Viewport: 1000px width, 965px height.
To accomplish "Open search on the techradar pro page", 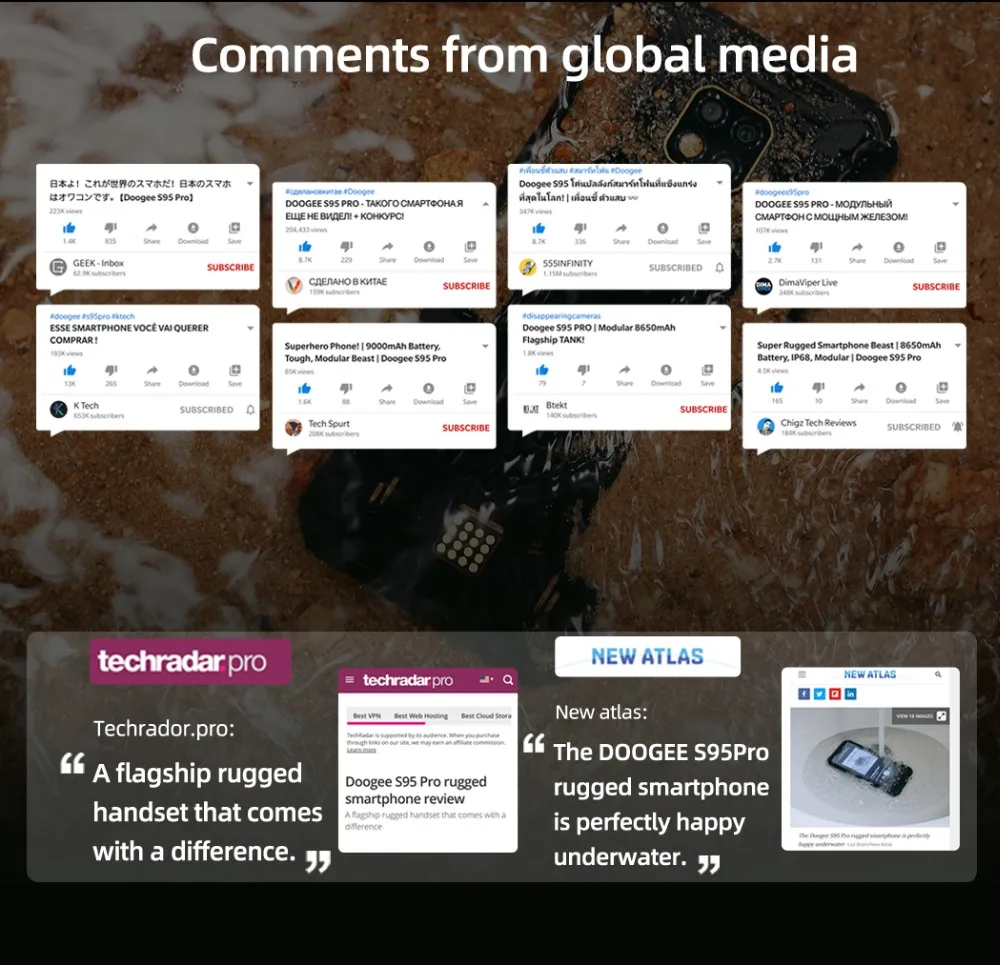I will pyautogui.click(x=508, y=680).
